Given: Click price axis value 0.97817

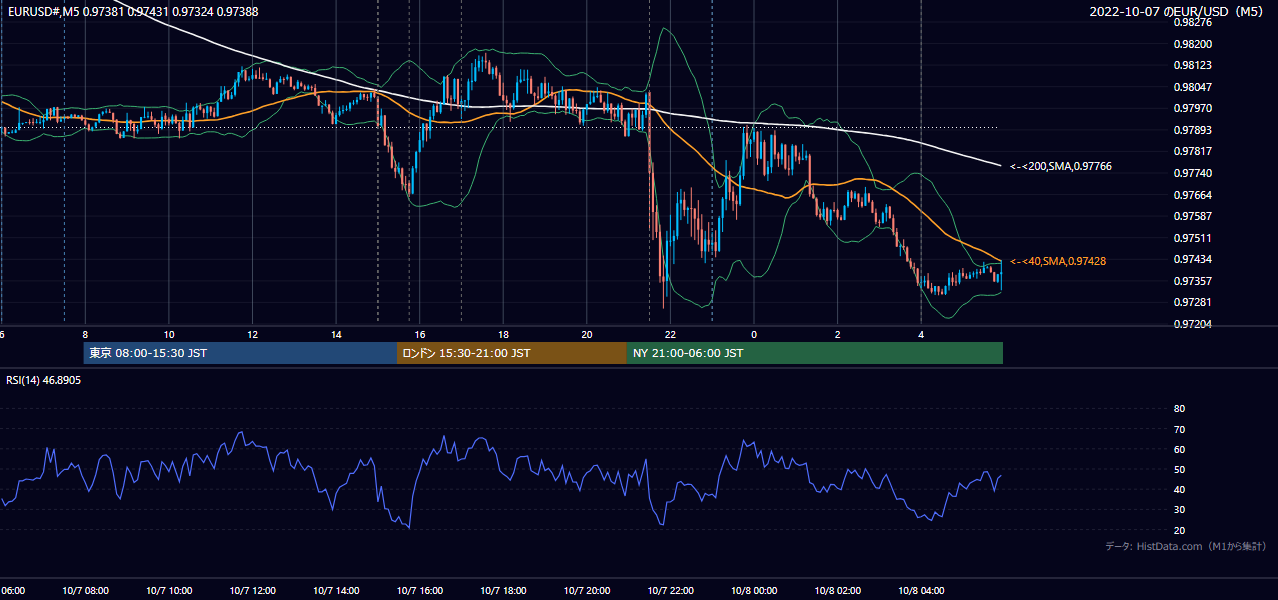Looking at the screenshot, I should point(1193,151).
